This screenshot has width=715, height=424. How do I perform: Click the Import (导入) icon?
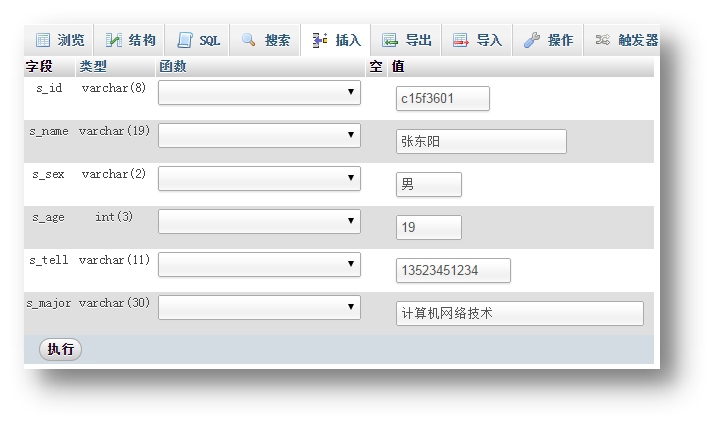tap(461, 40)
